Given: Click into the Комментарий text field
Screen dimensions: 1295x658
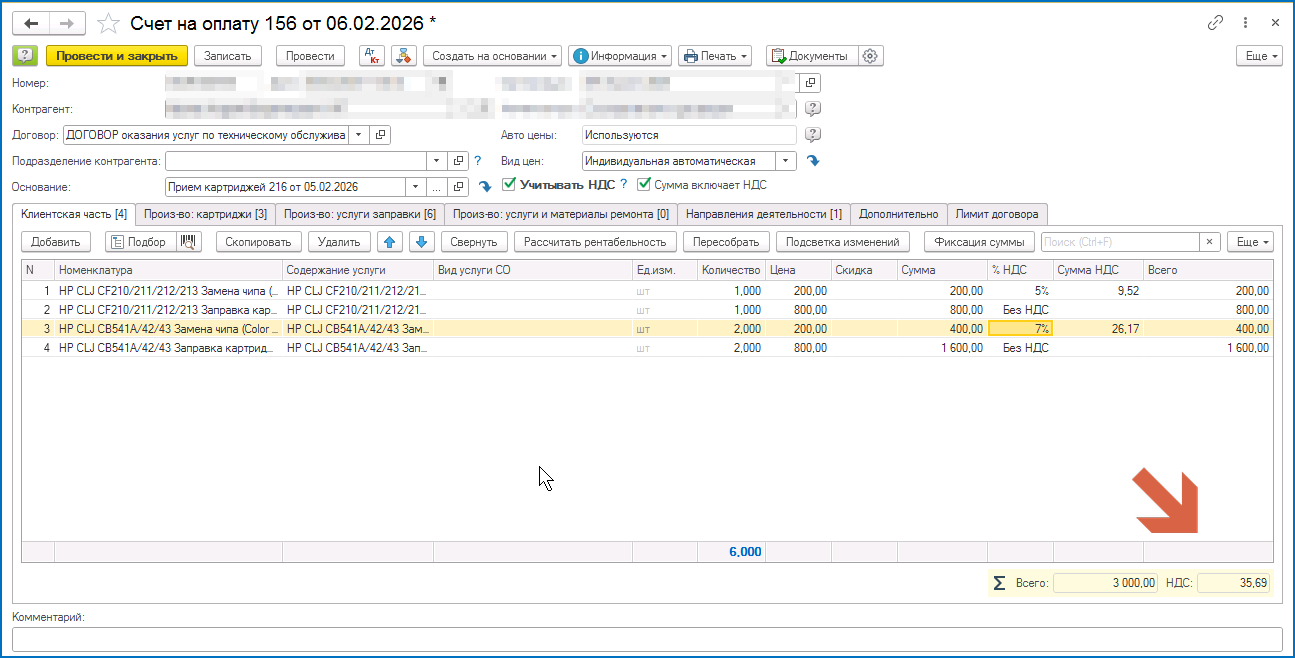Looking at the screenshot, I should [646, 639].
